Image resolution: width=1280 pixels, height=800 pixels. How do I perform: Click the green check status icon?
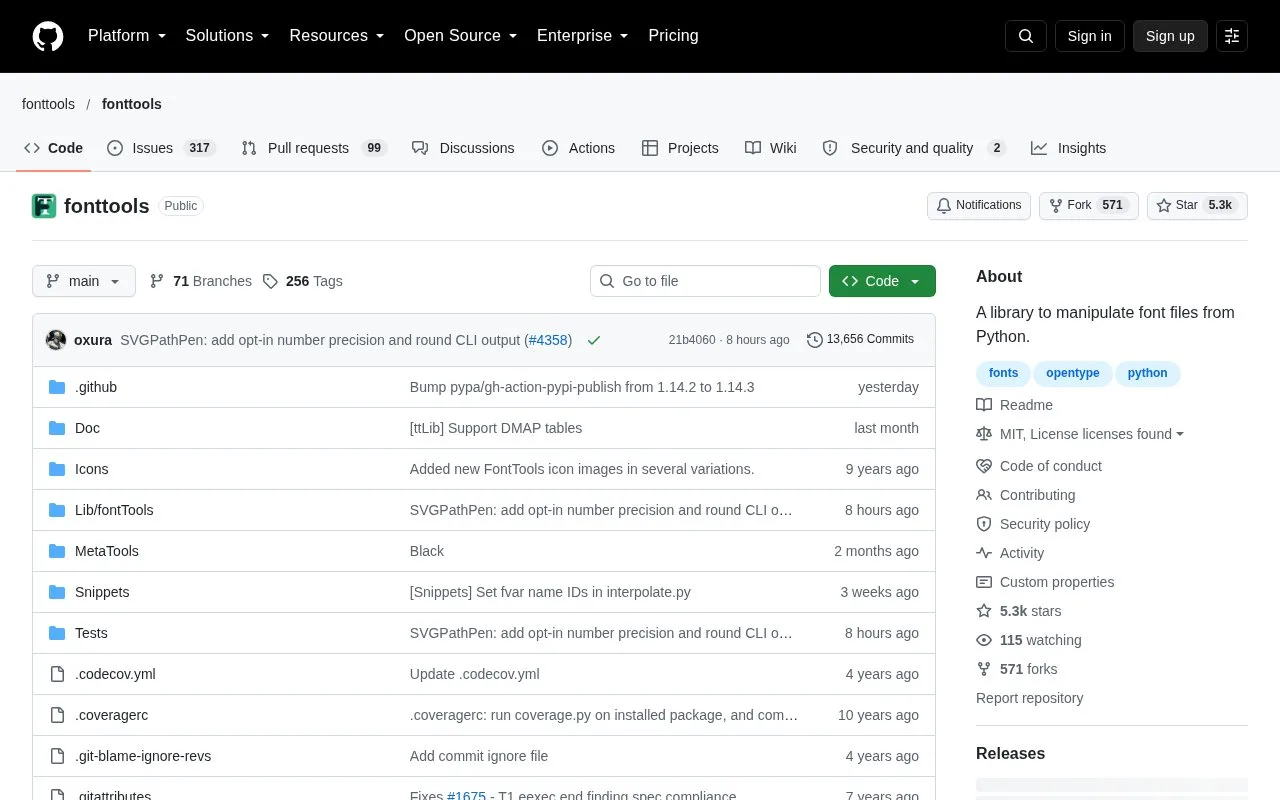[x=594, y=340]
